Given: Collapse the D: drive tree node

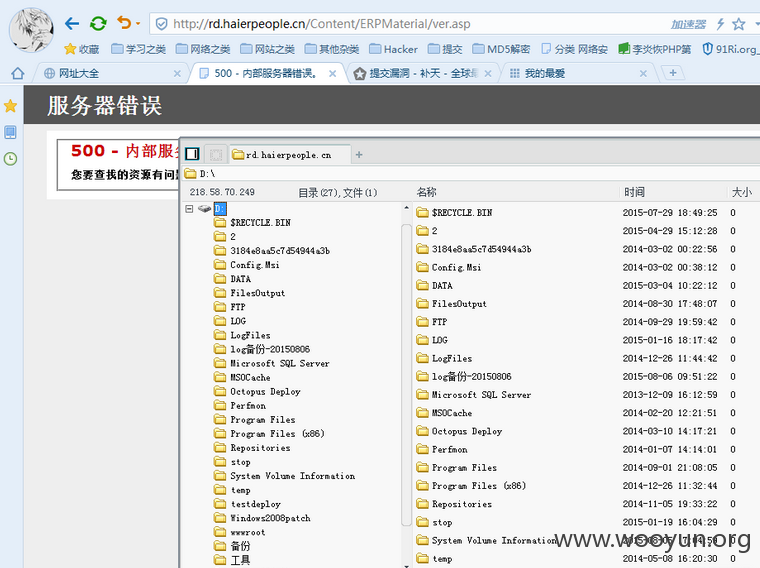Looking at the screenshot, I should [190, 208].
